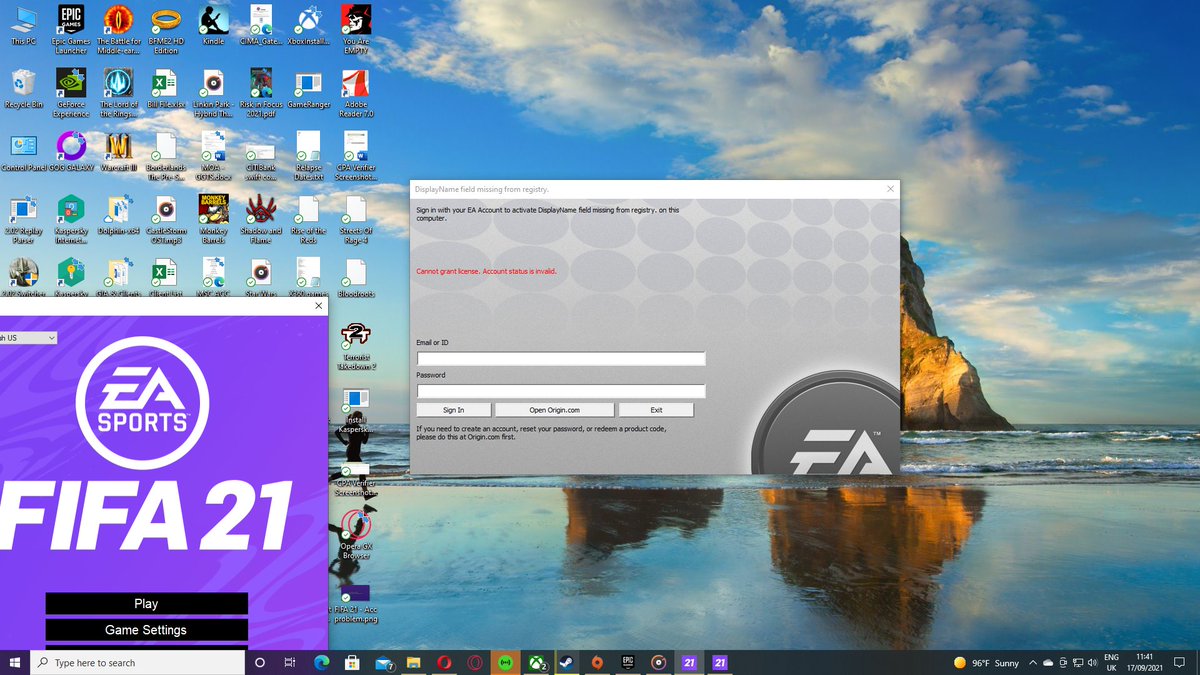Select Warcraft III desktop icon
Image resolution: width=1200 pixels, height=675 pixels.
coord(119,153)
